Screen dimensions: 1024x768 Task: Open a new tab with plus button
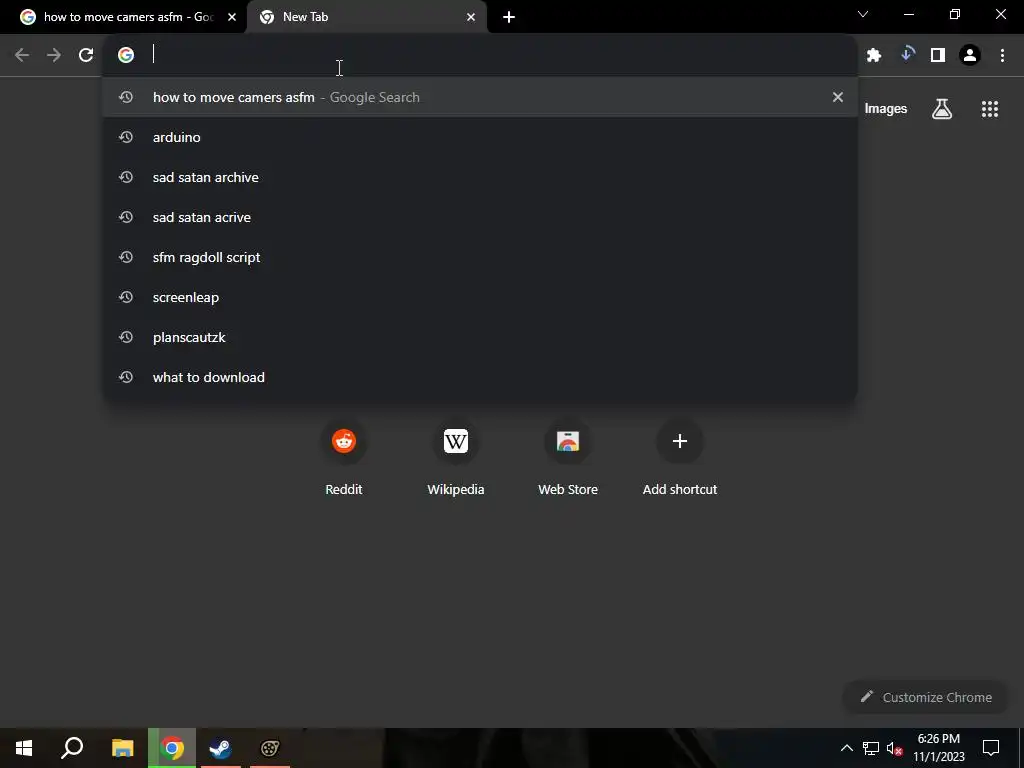[x=509, y=18]
